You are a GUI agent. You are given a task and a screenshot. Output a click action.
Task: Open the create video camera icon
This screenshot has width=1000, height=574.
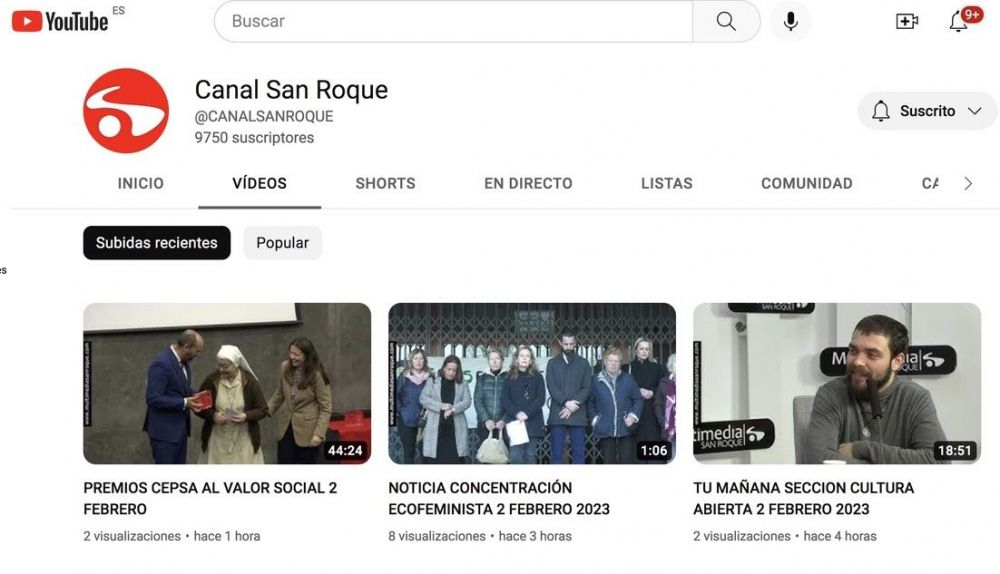[906, 21]
